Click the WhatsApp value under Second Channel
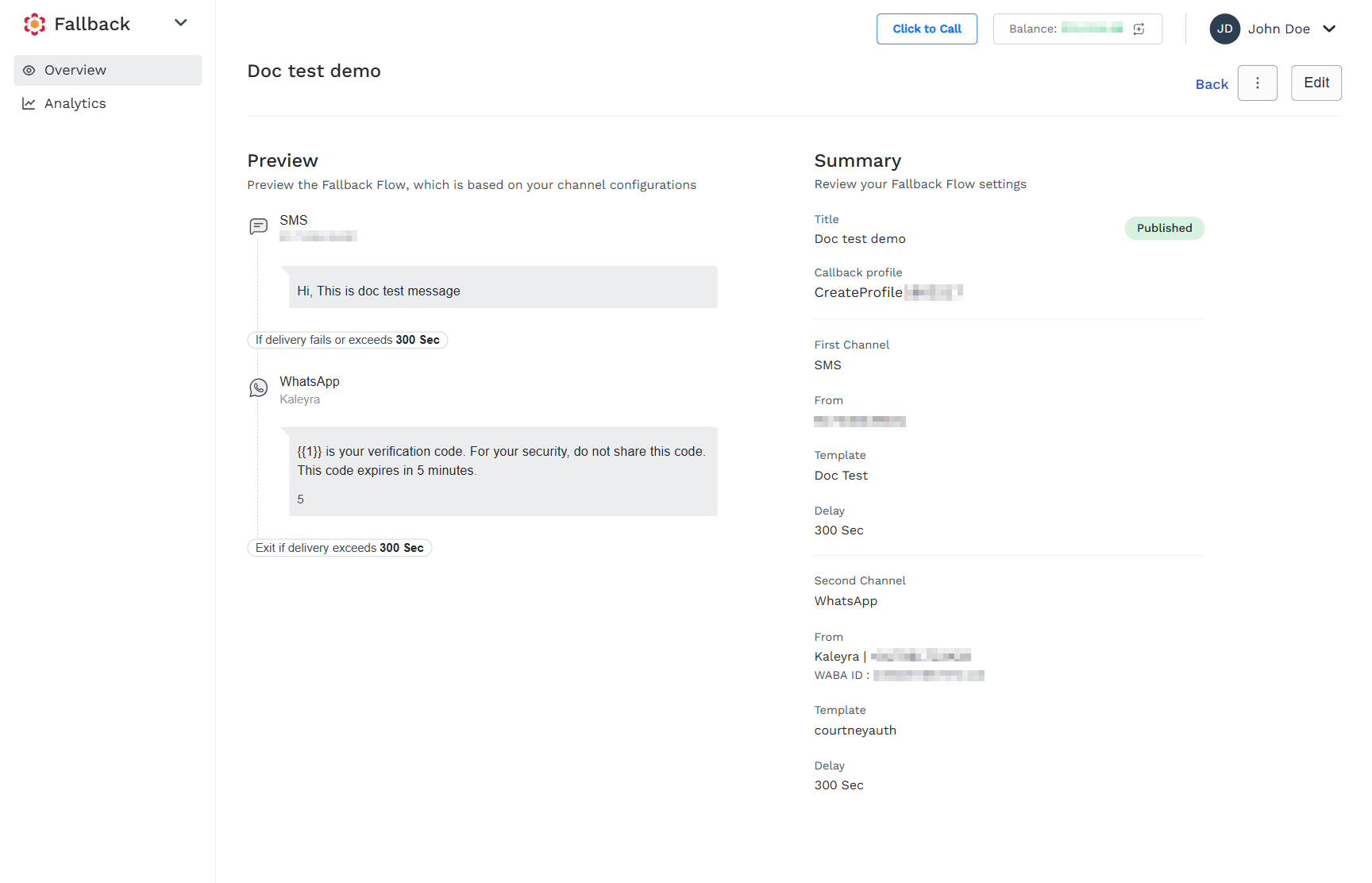 point(846,601)
